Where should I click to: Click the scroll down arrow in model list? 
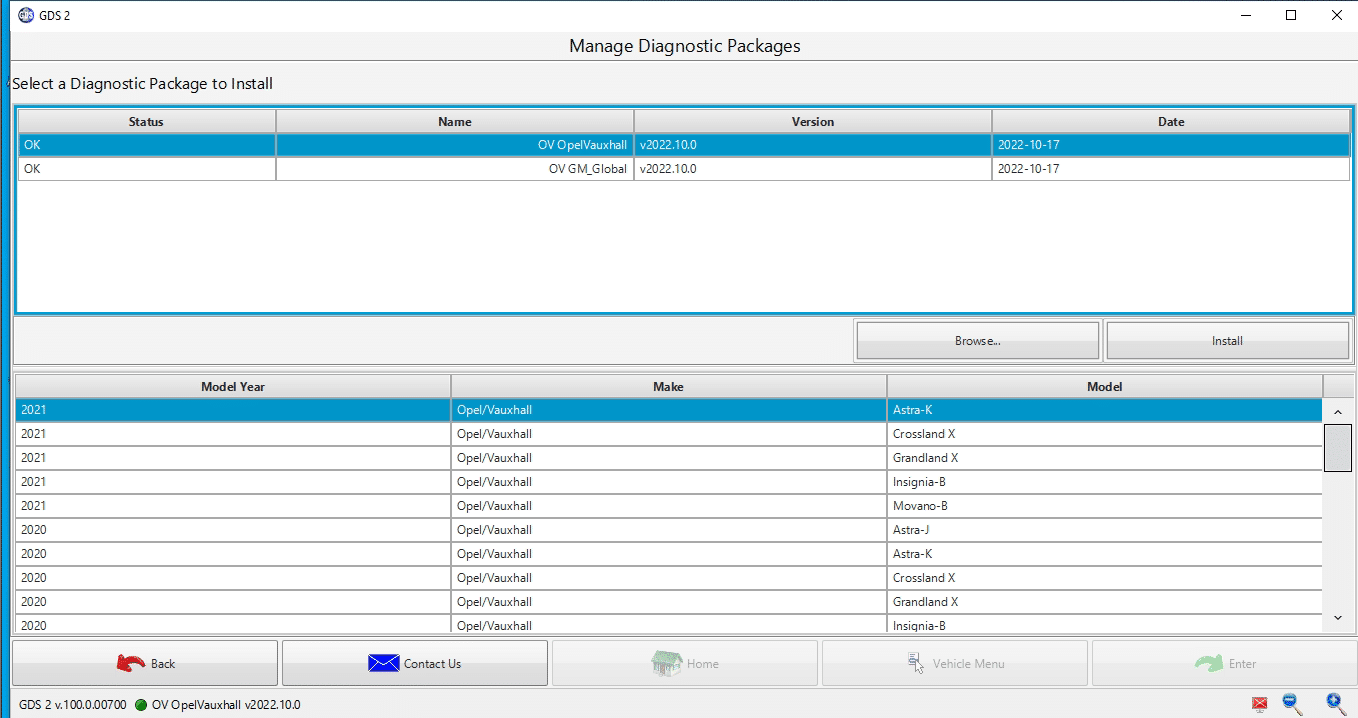click(x=1338, y=619)
